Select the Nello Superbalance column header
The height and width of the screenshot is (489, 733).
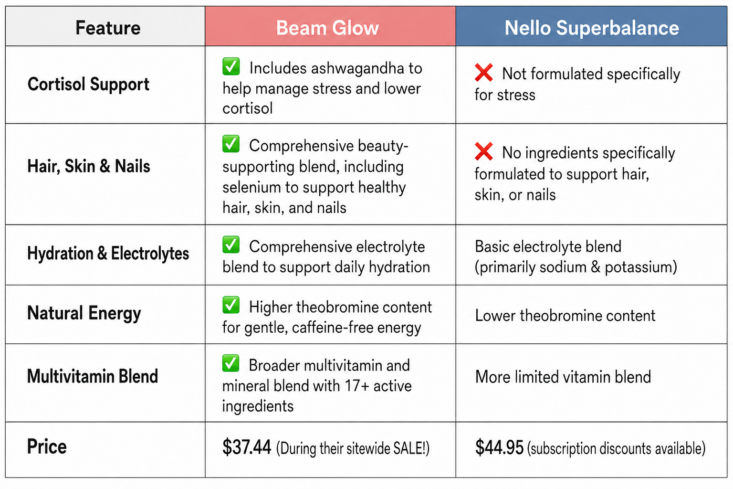pos(591,27)
